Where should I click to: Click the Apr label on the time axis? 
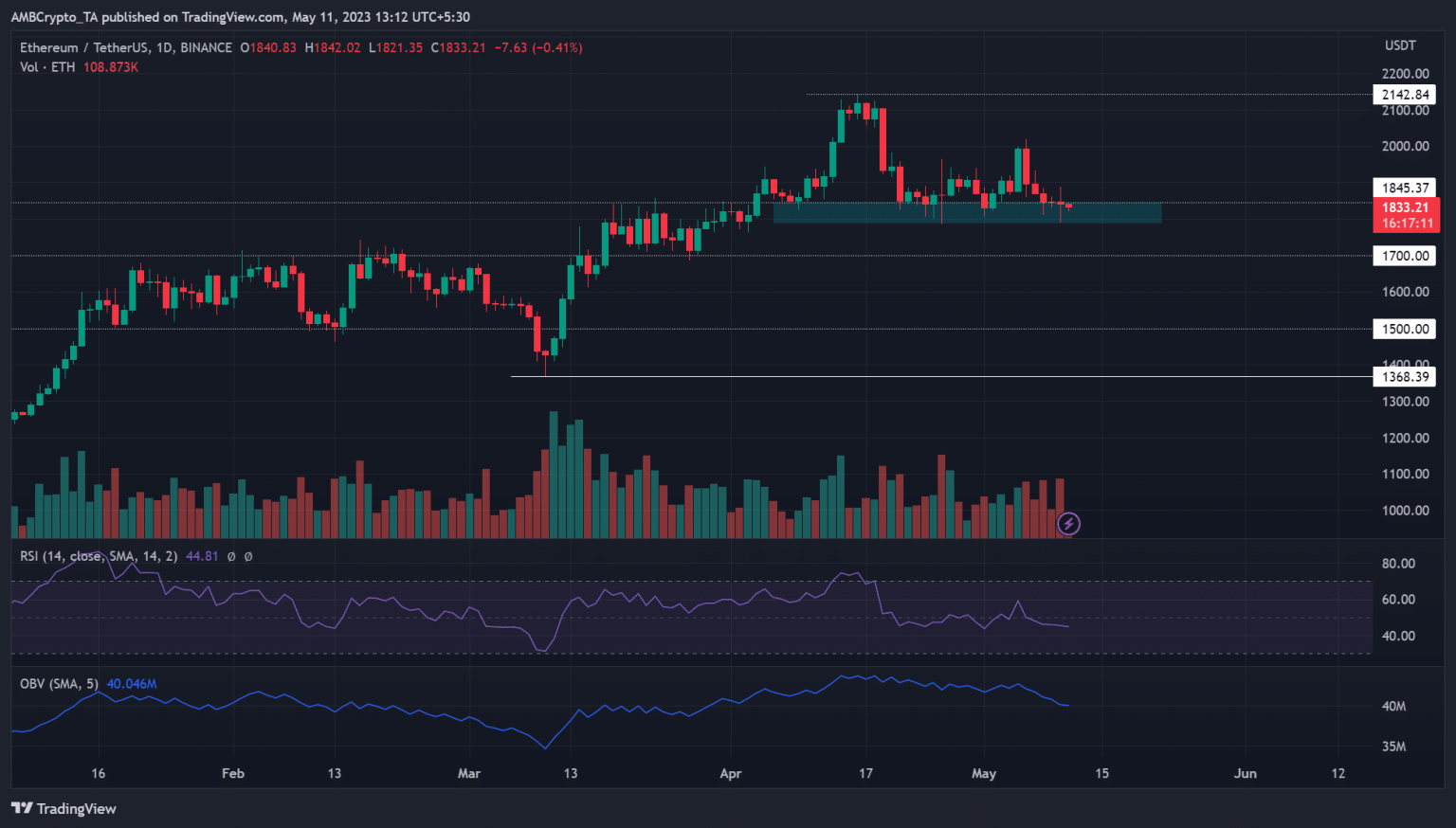click(x=730, y=773)
